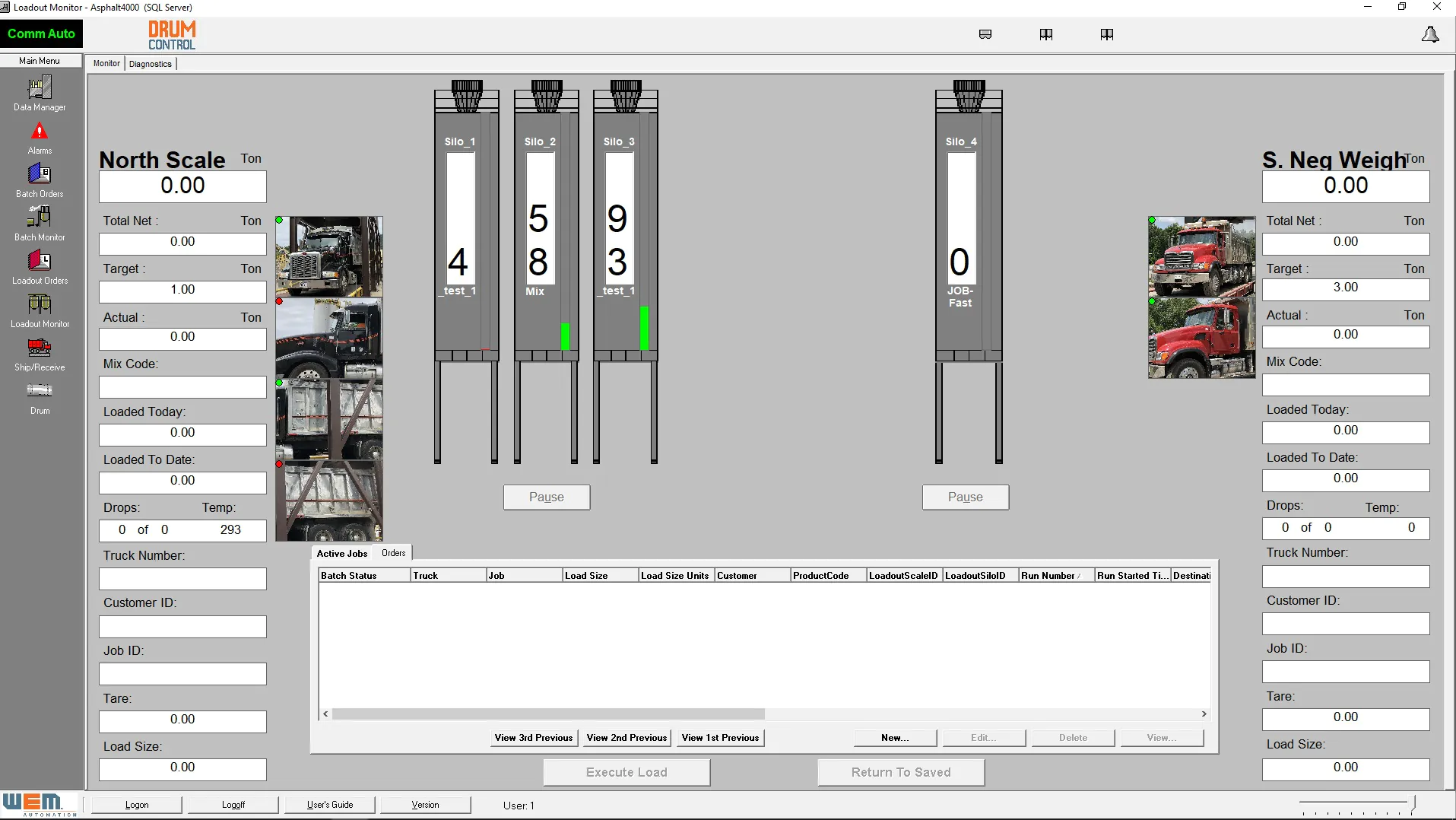Click the New... job button
Screen dimensions: 1456x820
894,738
